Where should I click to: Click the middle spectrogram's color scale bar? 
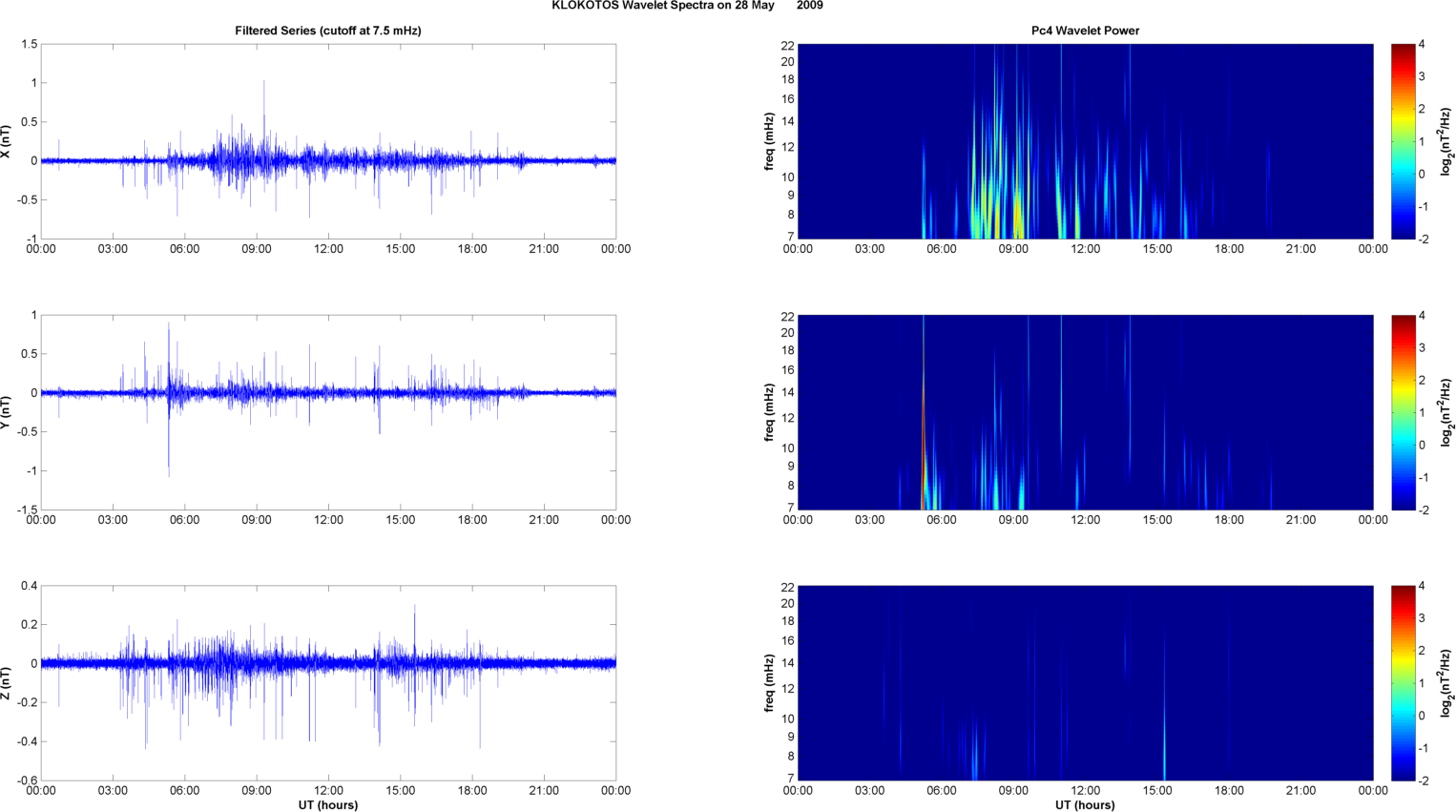pos(1403,412)
